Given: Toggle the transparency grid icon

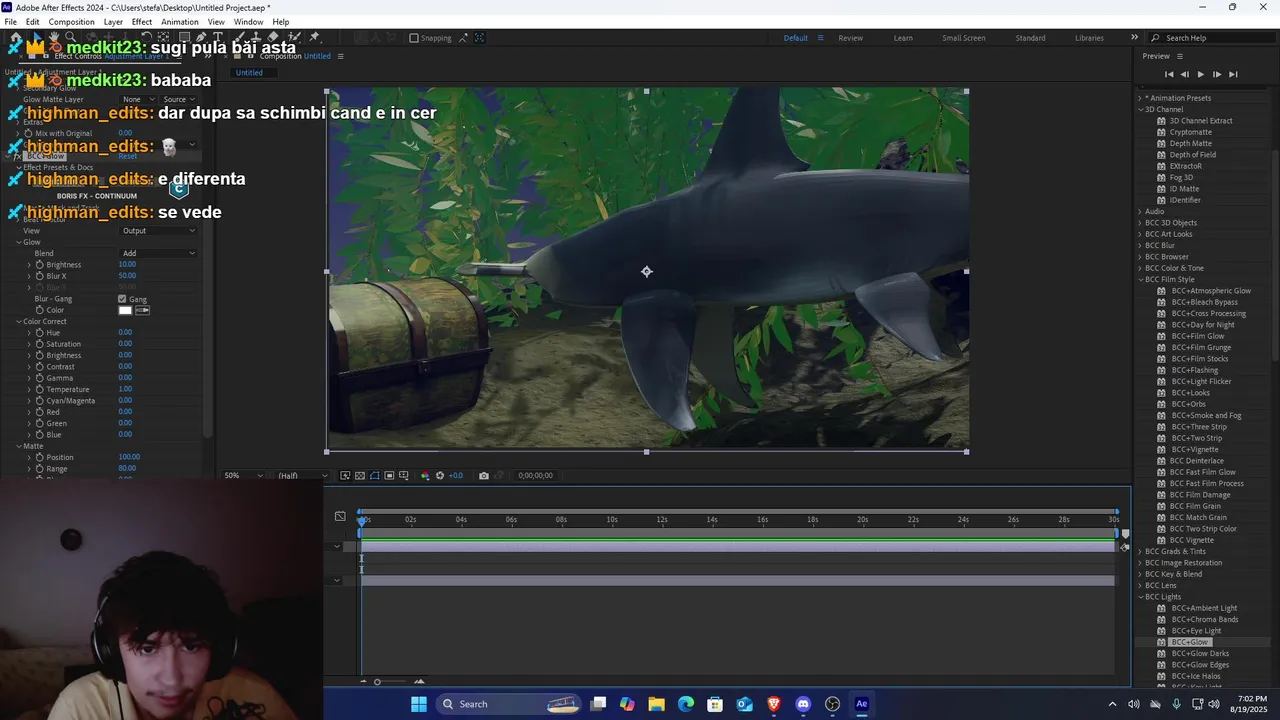Looking at the screenshot, I should pos(360,475).
